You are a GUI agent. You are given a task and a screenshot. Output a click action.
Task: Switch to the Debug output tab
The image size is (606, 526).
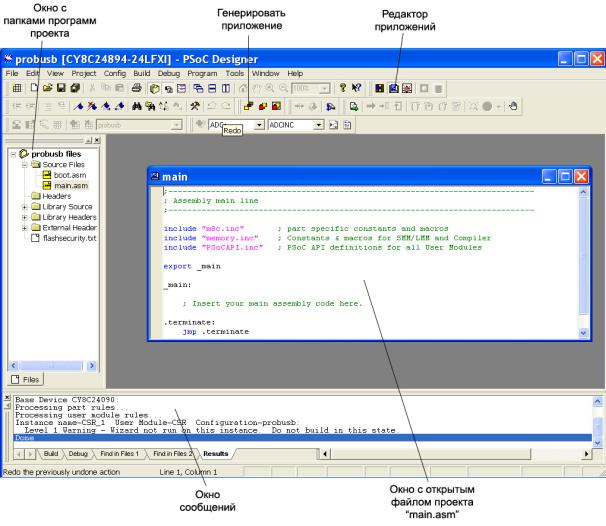tap(78, 454)
